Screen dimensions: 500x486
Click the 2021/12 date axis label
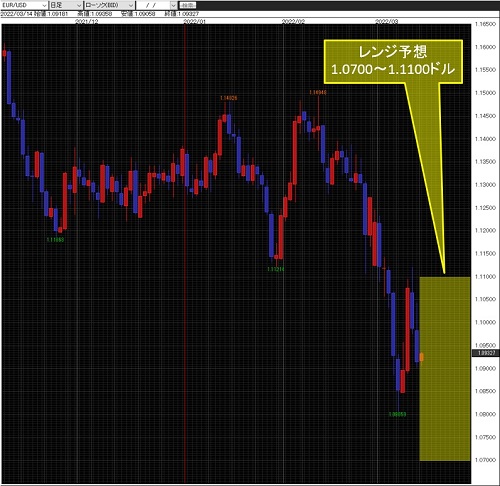[87, 21]
